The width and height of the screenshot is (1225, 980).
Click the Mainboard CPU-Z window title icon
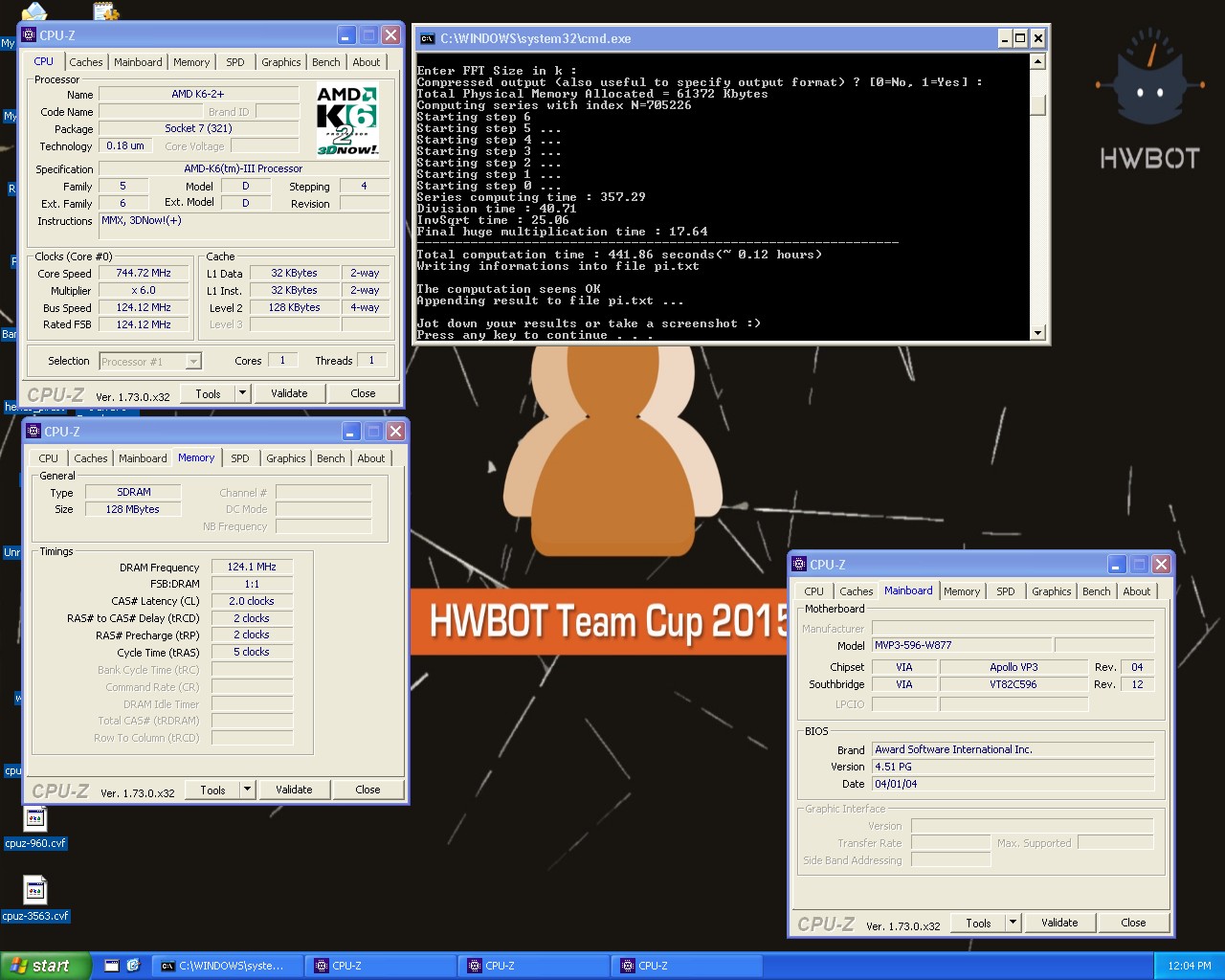(799, 565)
